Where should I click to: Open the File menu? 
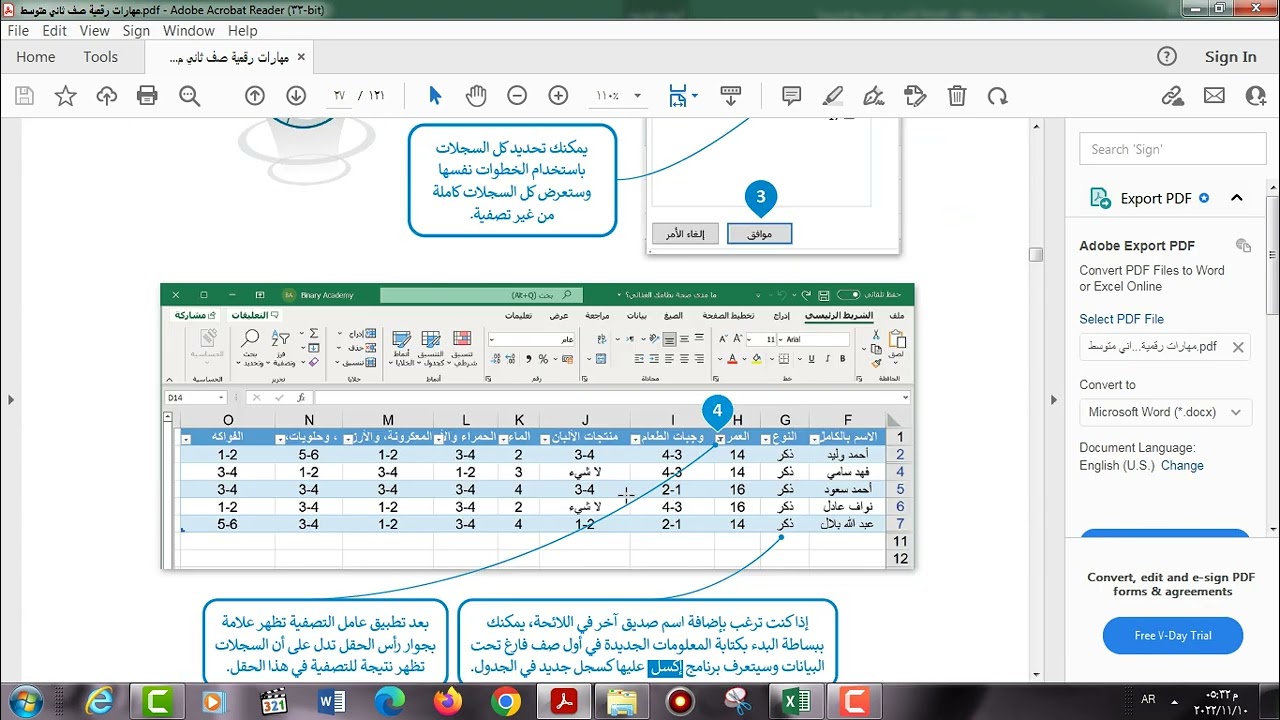(x=18, y=31)
